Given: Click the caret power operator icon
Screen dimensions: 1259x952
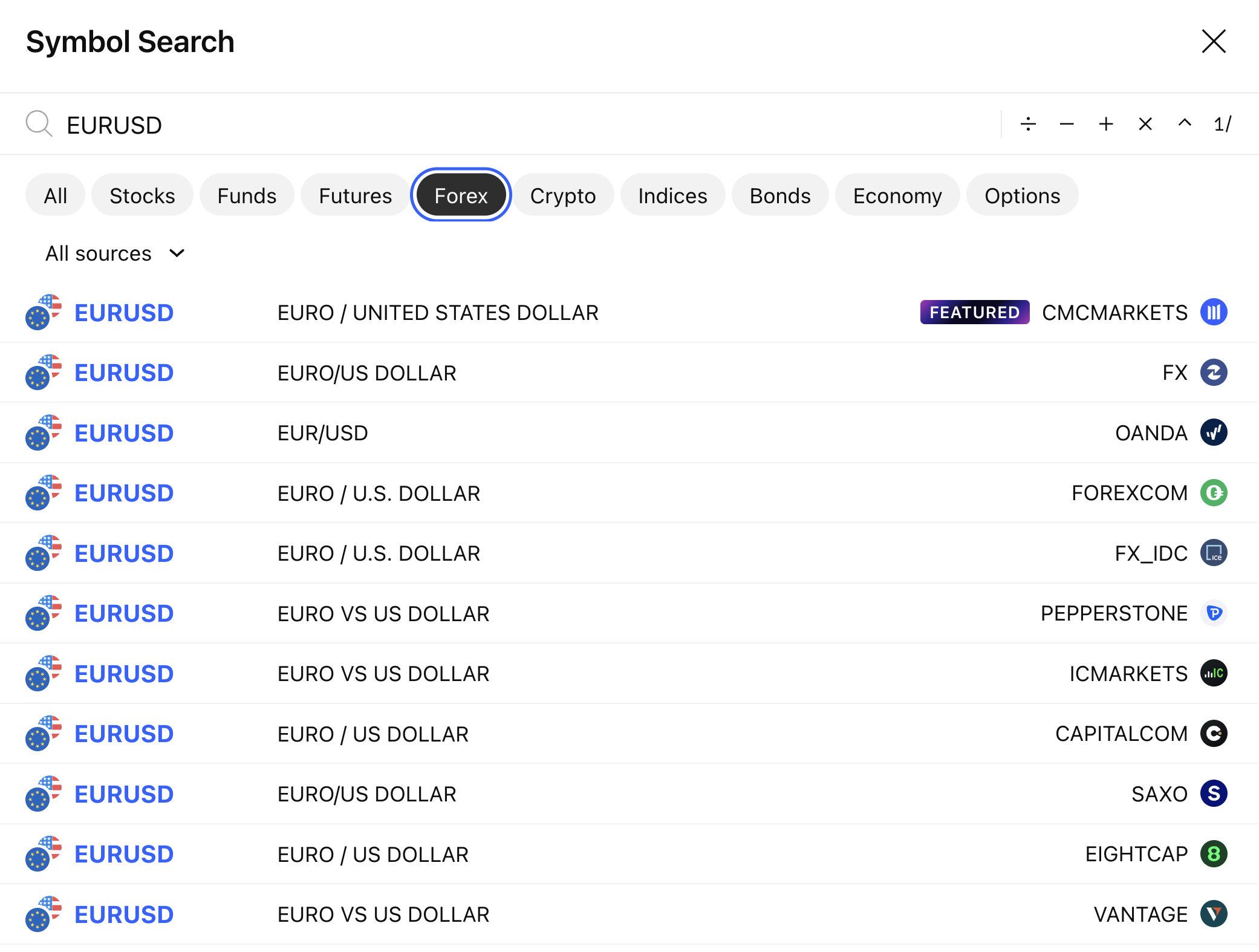Looking at the screenshot, I should coord(1185,123).
